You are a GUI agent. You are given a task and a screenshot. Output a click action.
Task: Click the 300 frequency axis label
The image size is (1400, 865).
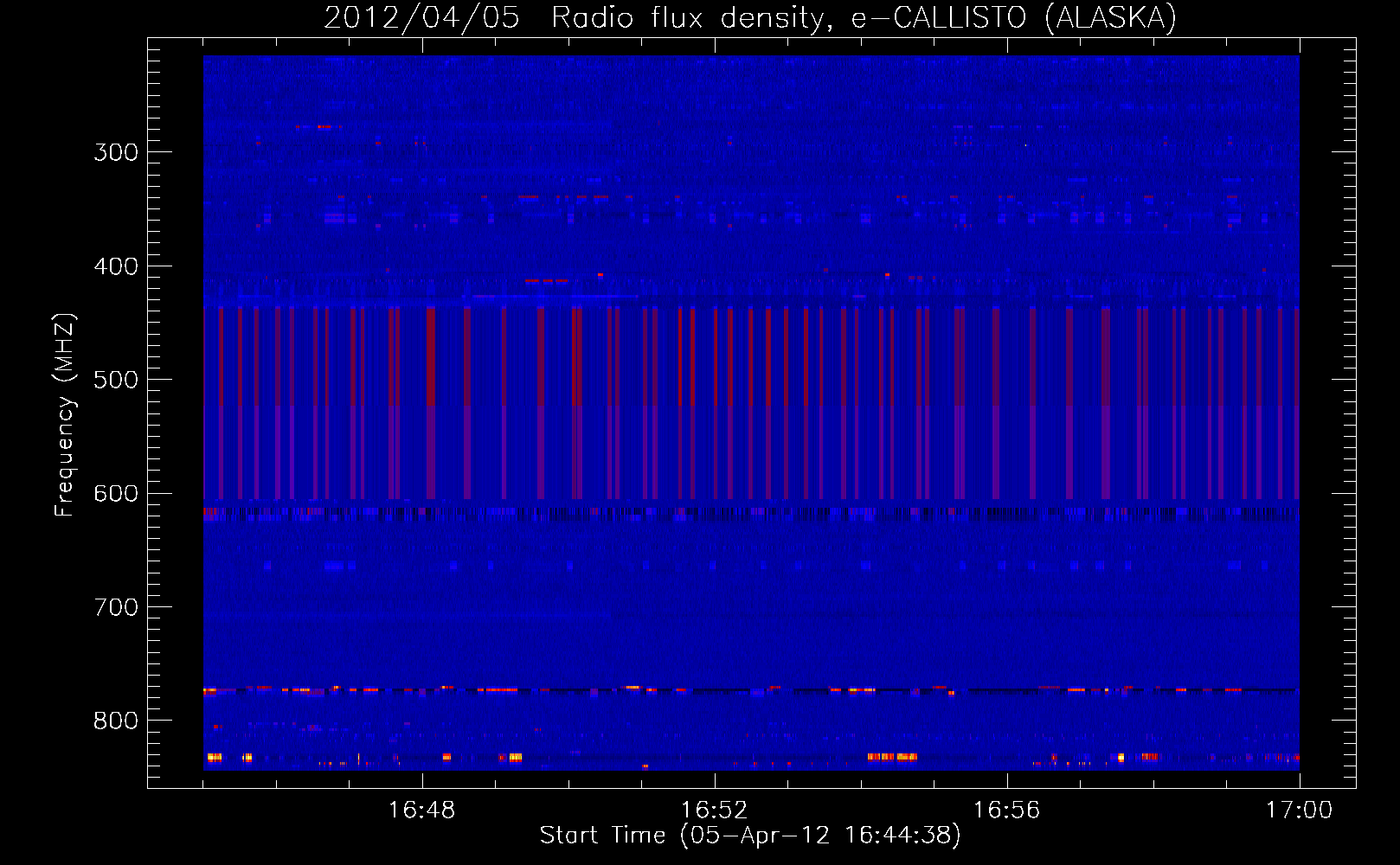coord(116,152)
